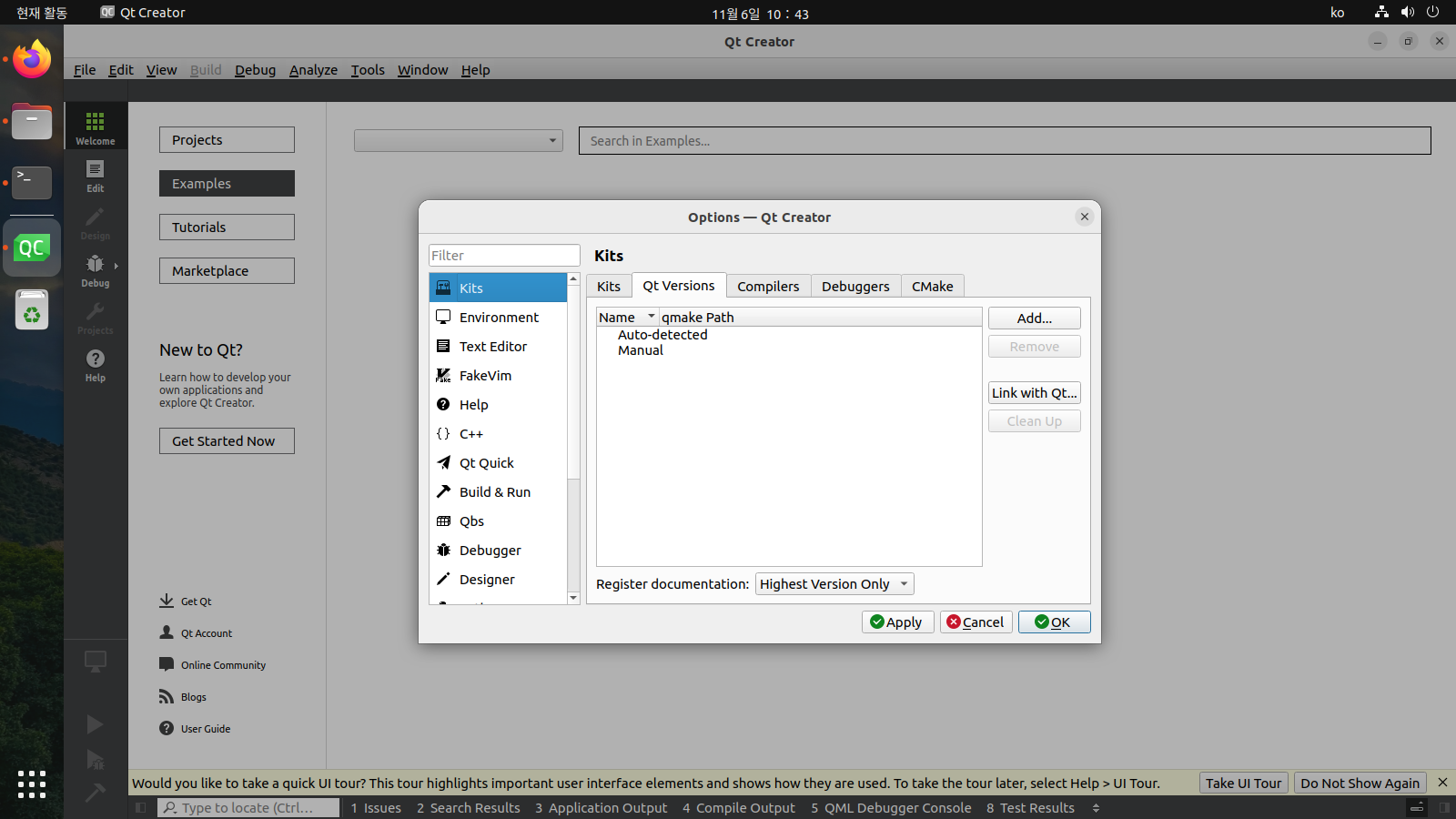The width and height of the screenshot is (1456, 819).
Task: Open system volume indicator
Action: click(x=1408, y=12)
